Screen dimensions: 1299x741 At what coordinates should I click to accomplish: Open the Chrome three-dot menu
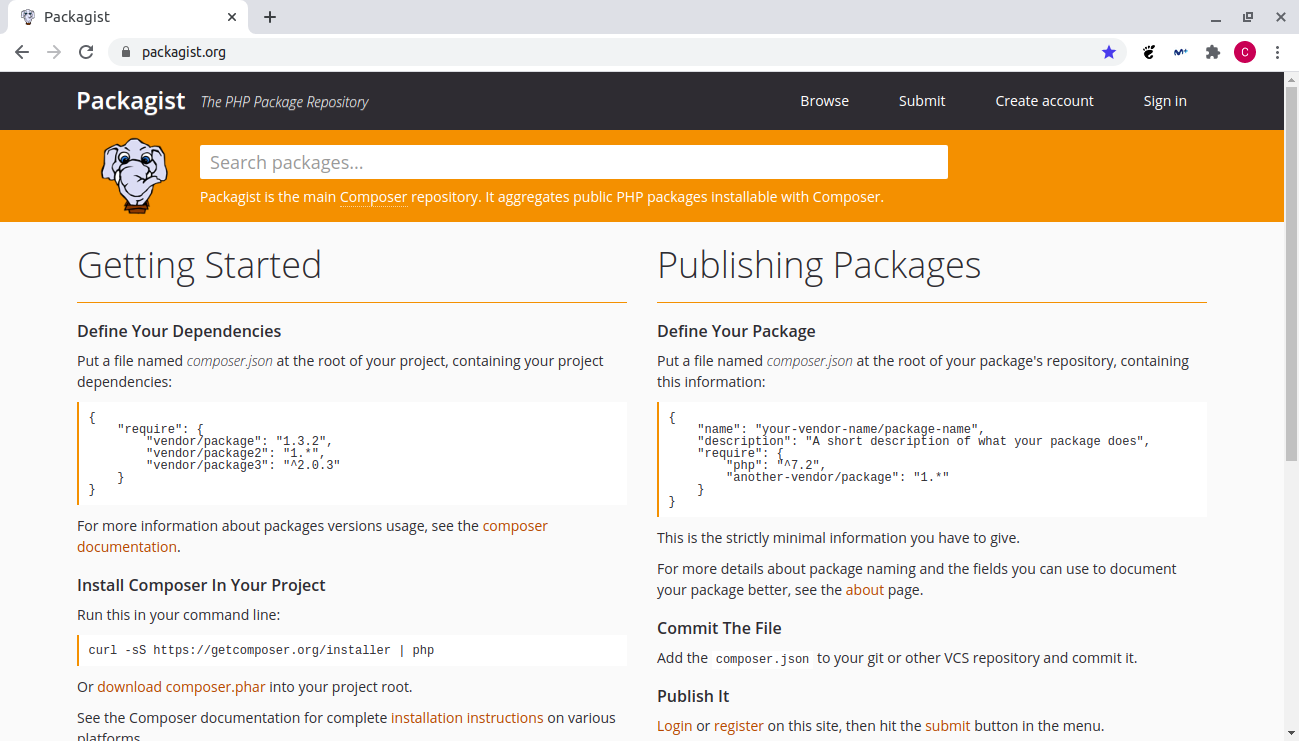tap(1278, 52)
